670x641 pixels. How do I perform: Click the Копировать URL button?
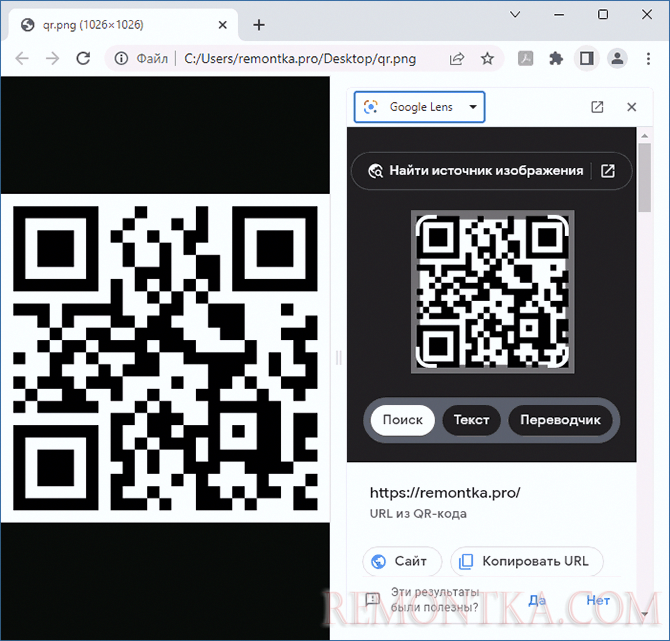point(527,561)
